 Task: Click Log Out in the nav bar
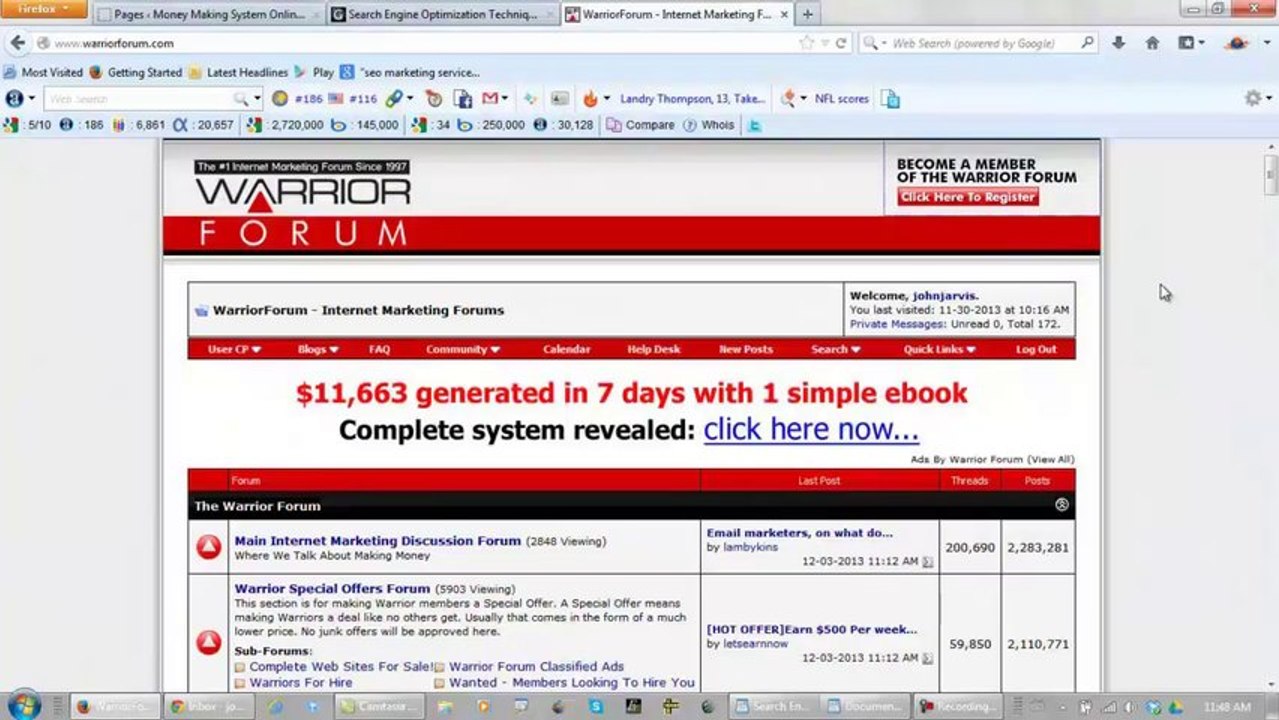(x=1035, y=349)
